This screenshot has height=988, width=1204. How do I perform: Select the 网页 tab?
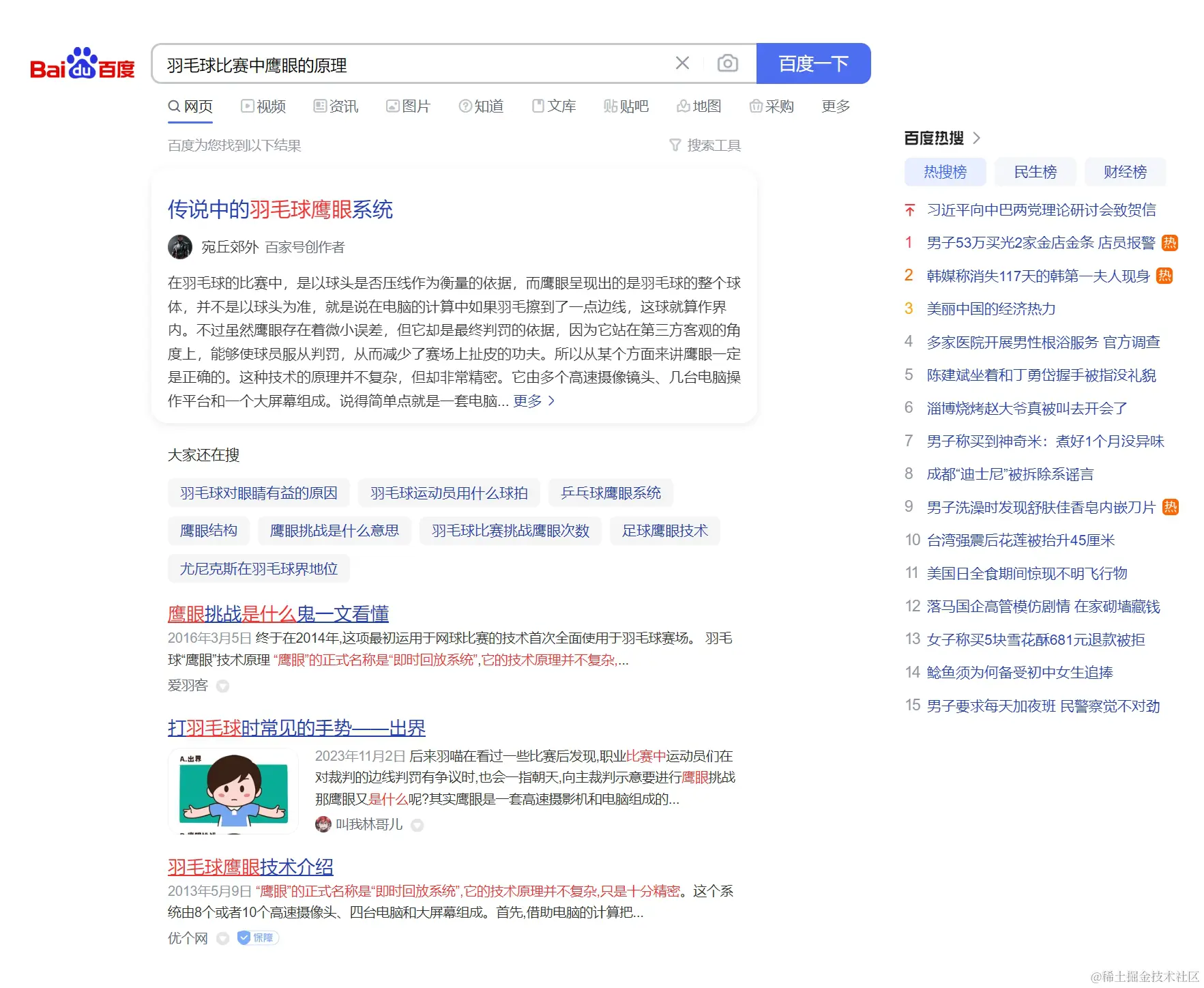pos(190,106)
